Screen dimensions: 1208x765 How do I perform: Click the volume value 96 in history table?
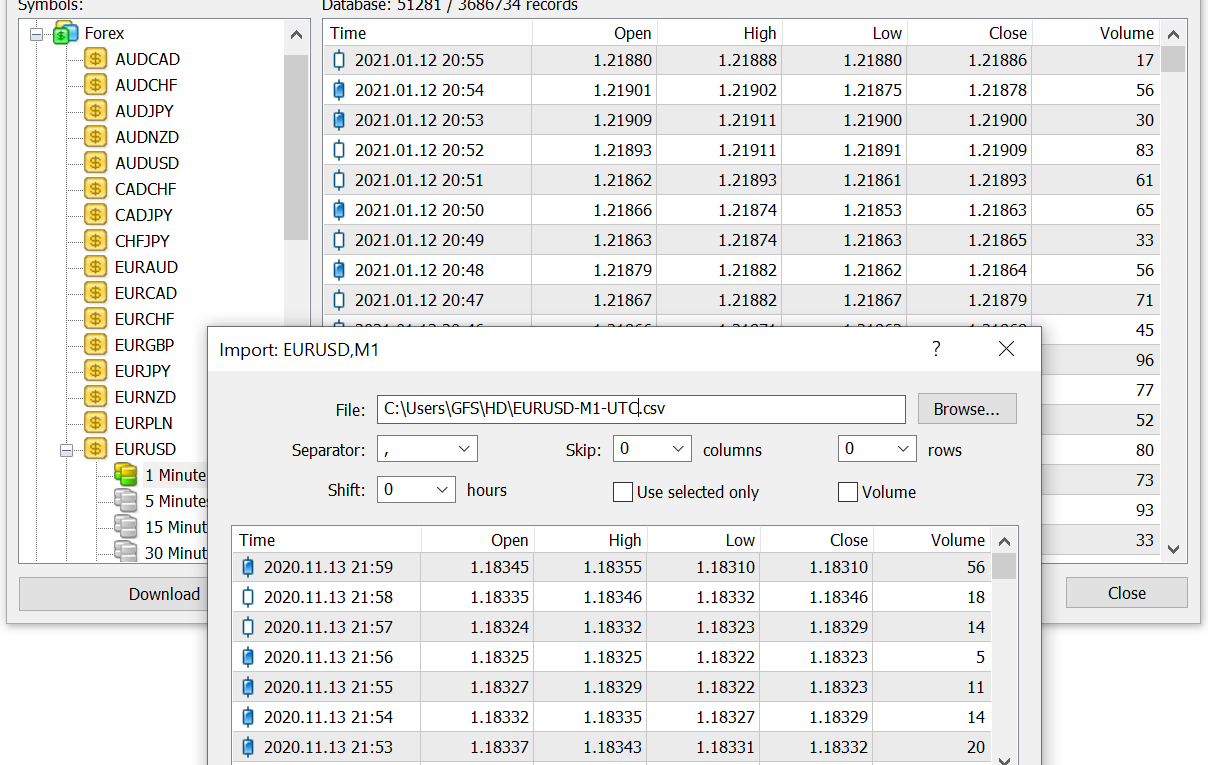click(1145, 360)
